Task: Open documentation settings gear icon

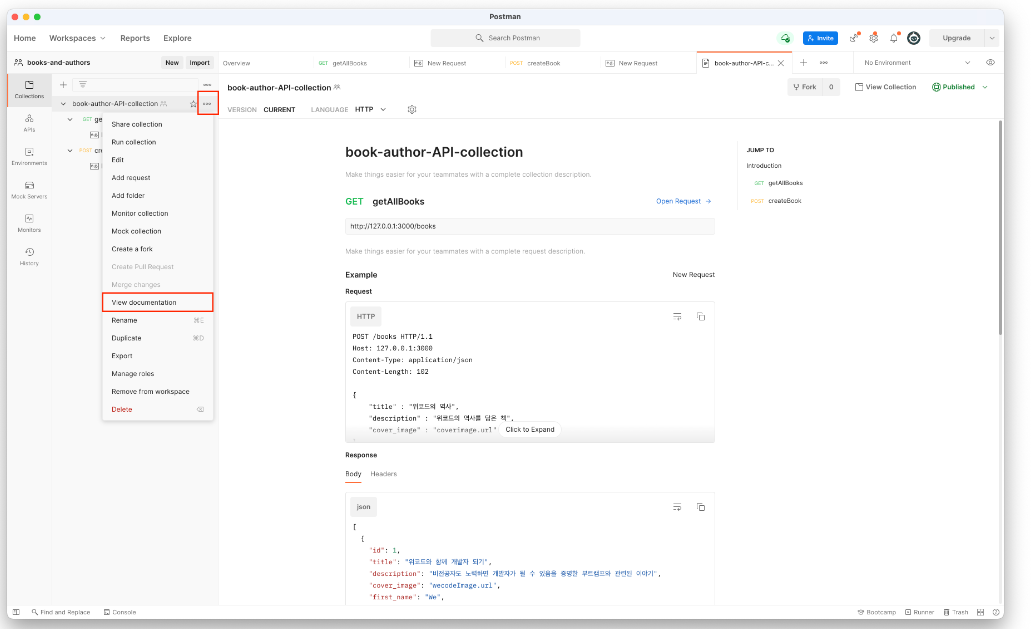Action: pos(412,109)
